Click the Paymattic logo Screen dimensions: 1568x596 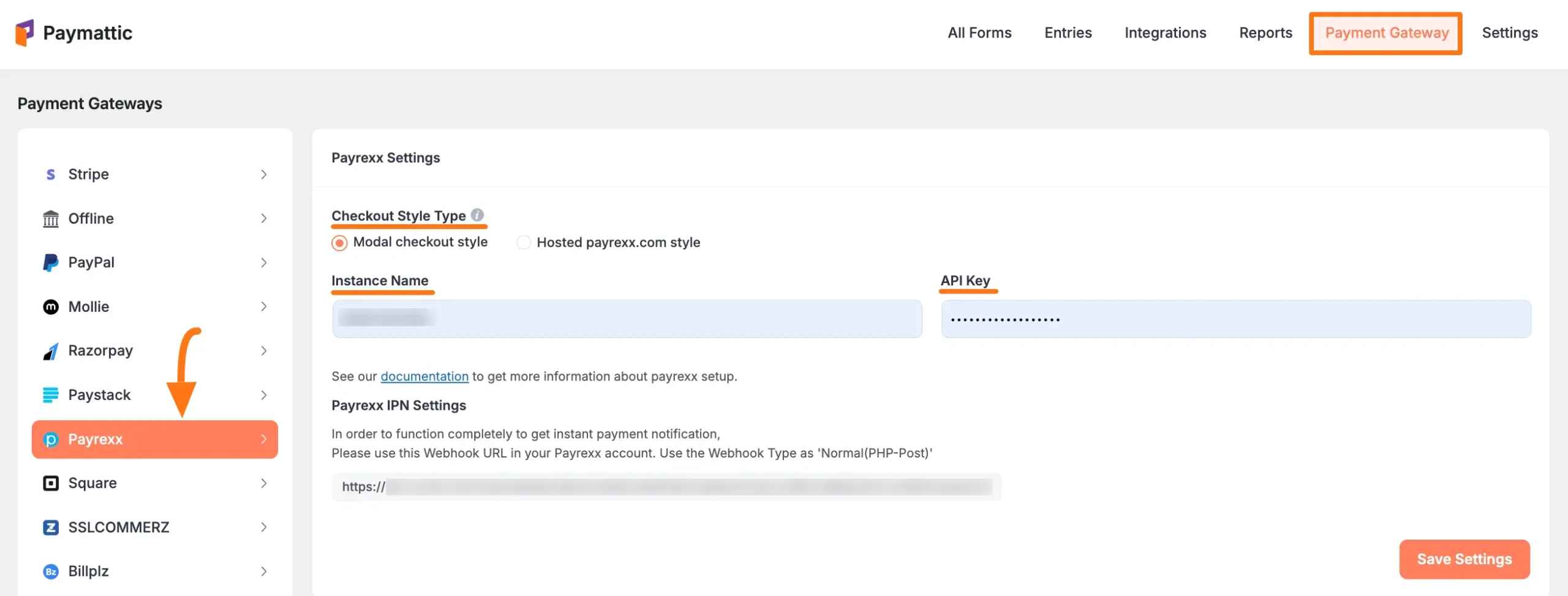tap(73, 32)
